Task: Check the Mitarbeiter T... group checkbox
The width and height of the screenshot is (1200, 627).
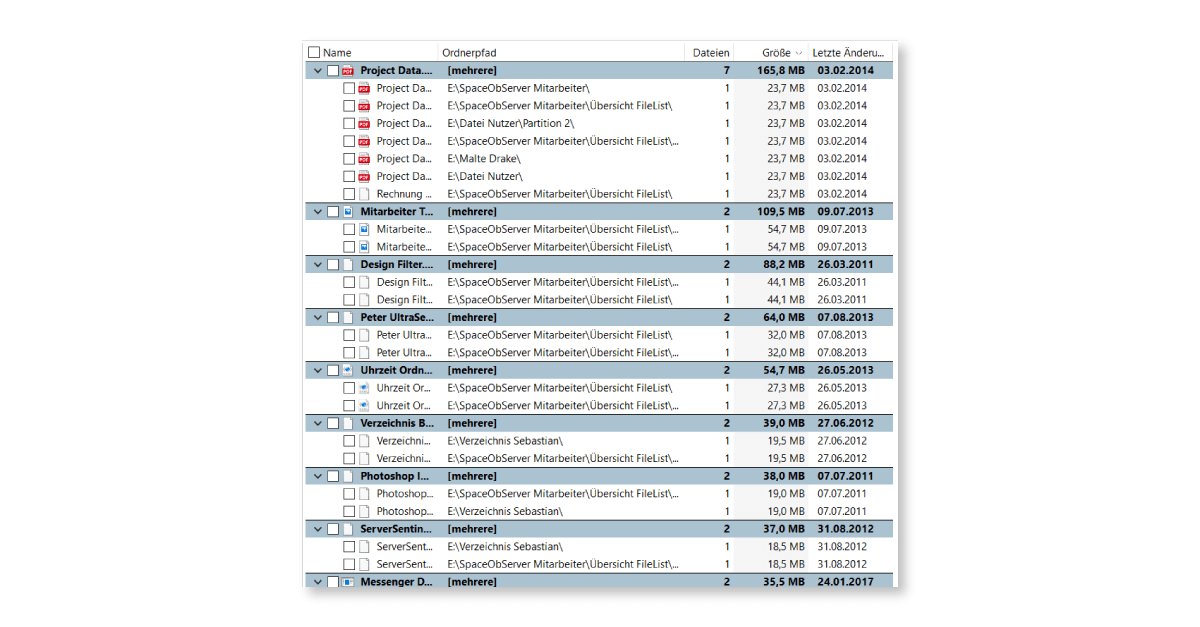Action: (333, 212)
